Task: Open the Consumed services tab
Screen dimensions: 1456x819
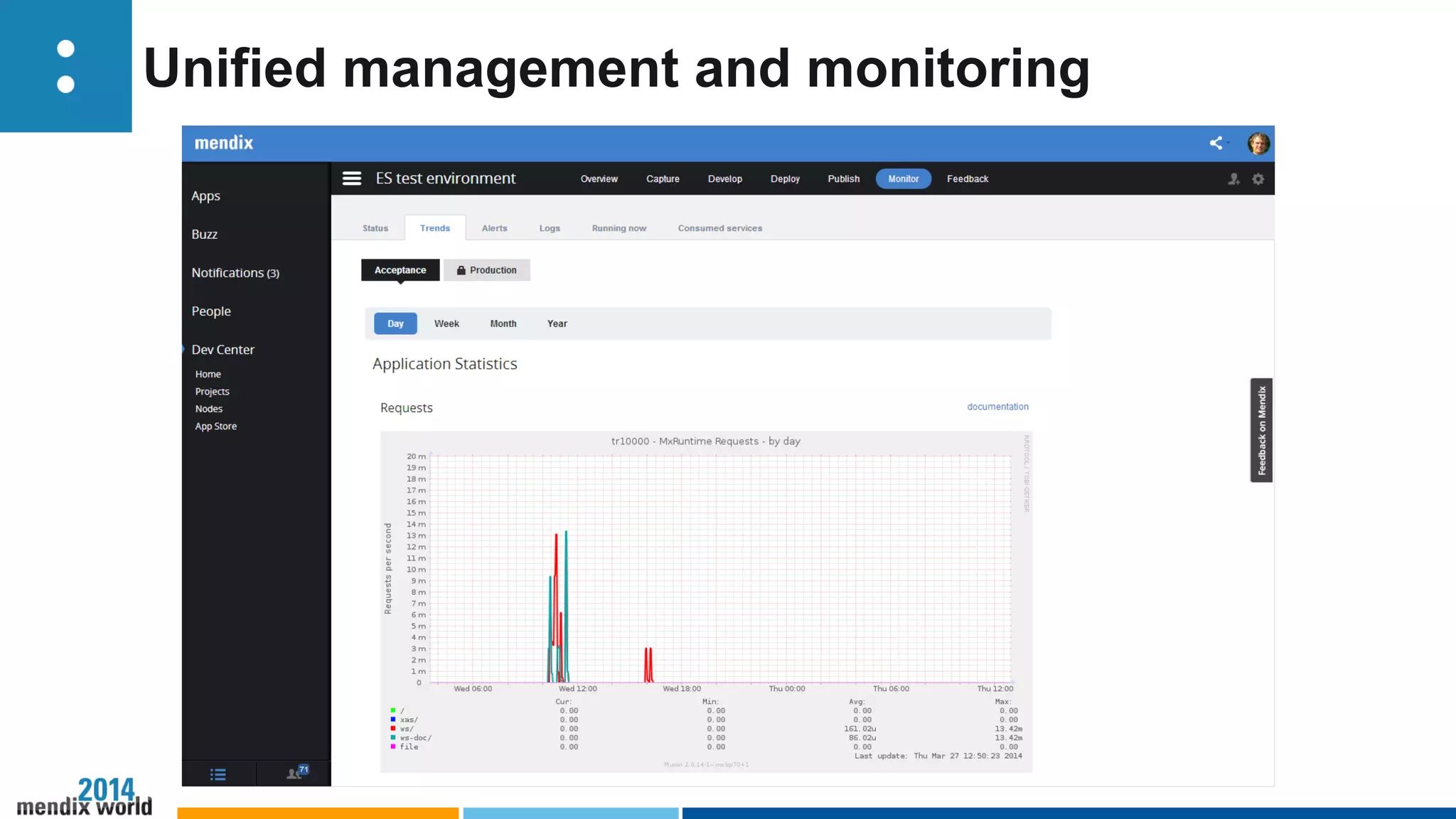Action: point(720,228)
